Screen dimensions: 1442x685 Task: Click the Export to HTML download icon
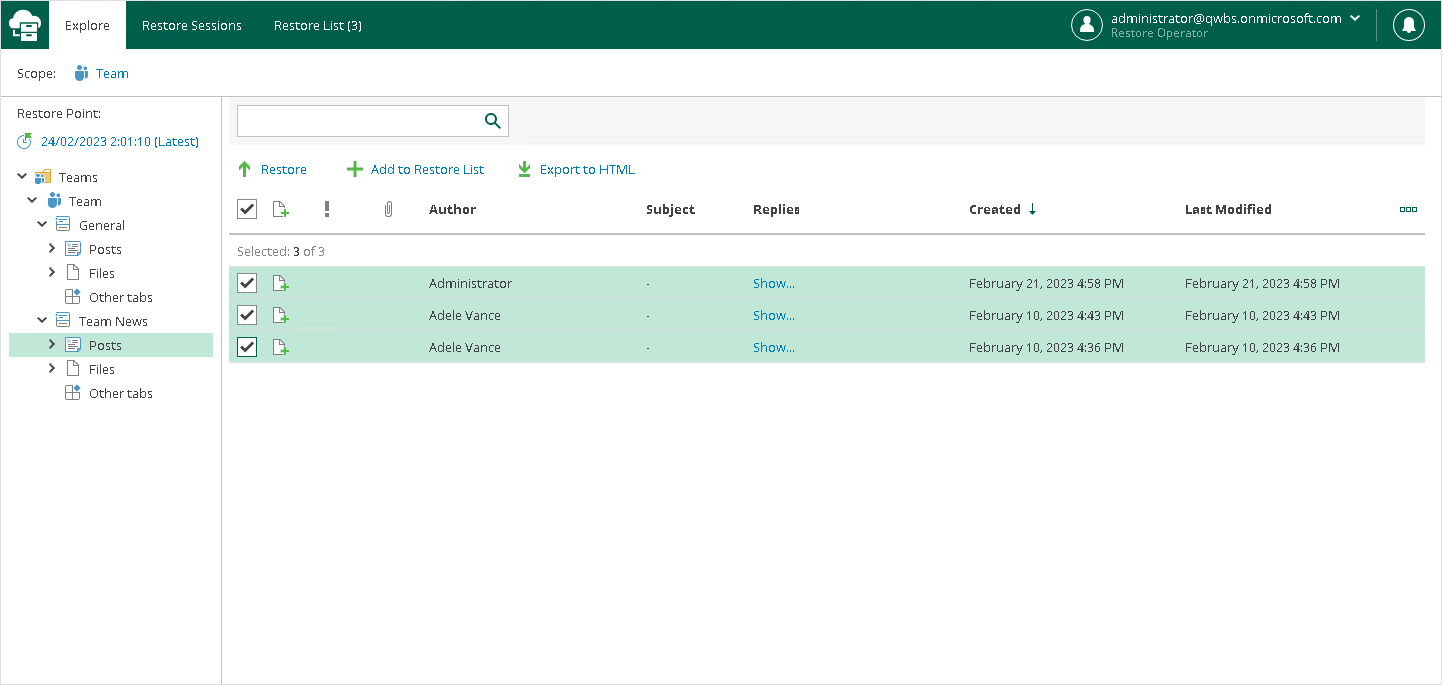tap(524, 170)
